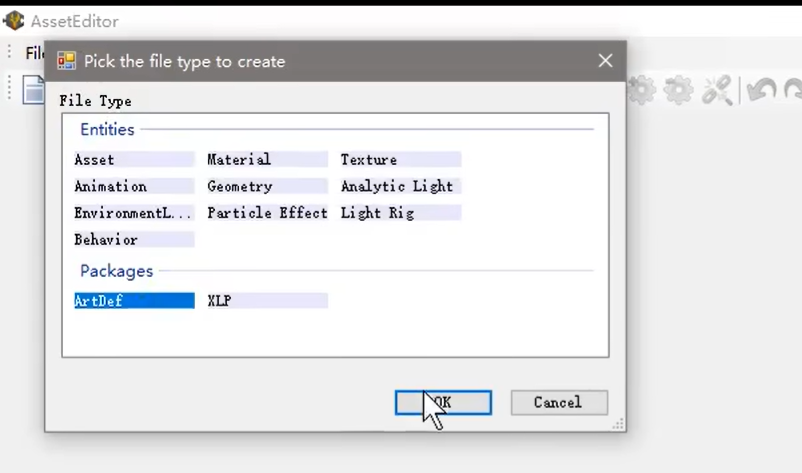Choose Particle Effect file type

point(267,213)
